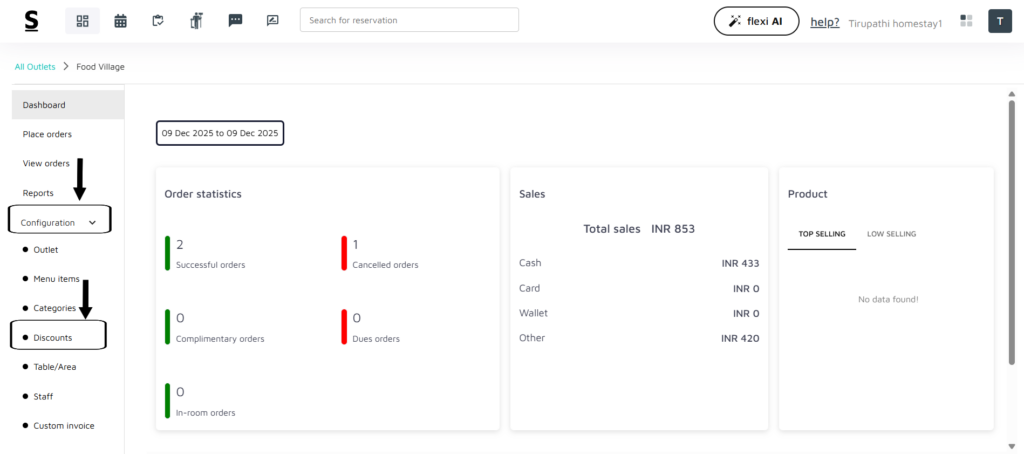Open the chat bubble messages icon

235,21
